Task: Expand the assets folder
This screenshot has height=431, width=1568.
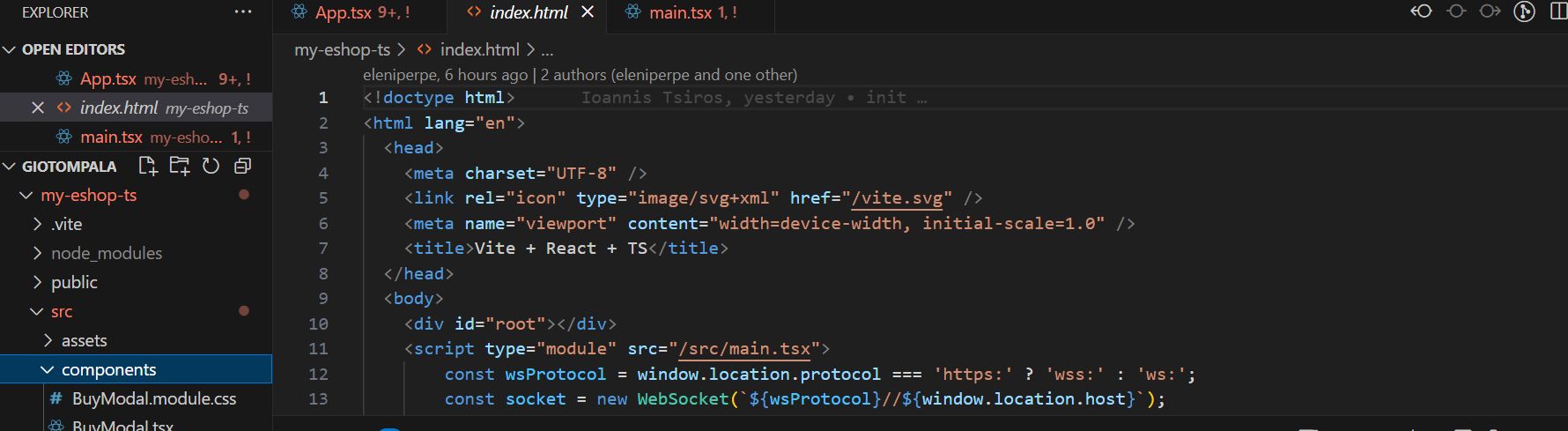Action: 48,340
